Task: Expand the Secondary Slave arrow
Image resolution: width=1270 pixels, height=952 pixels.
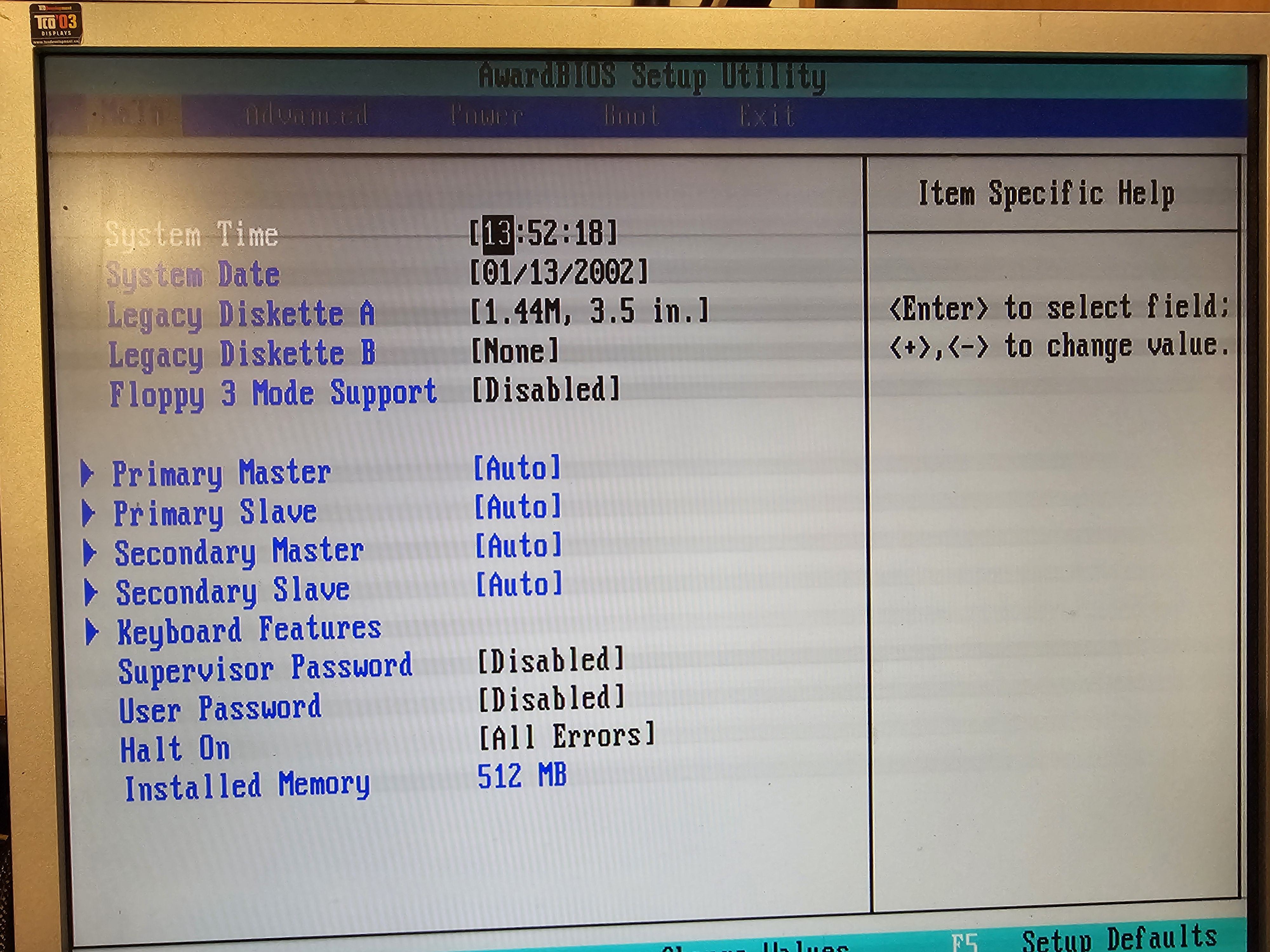Action: [91, 593]
